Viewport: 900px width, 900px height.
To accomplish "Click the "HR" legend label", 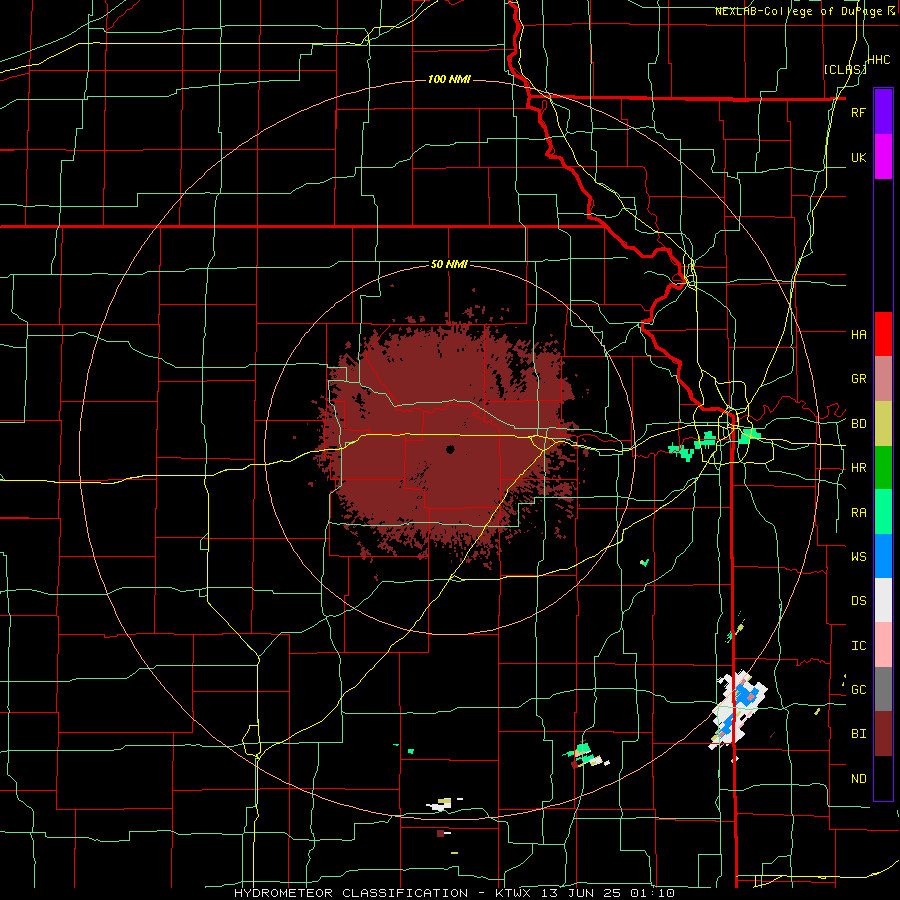I will [858, 468].
